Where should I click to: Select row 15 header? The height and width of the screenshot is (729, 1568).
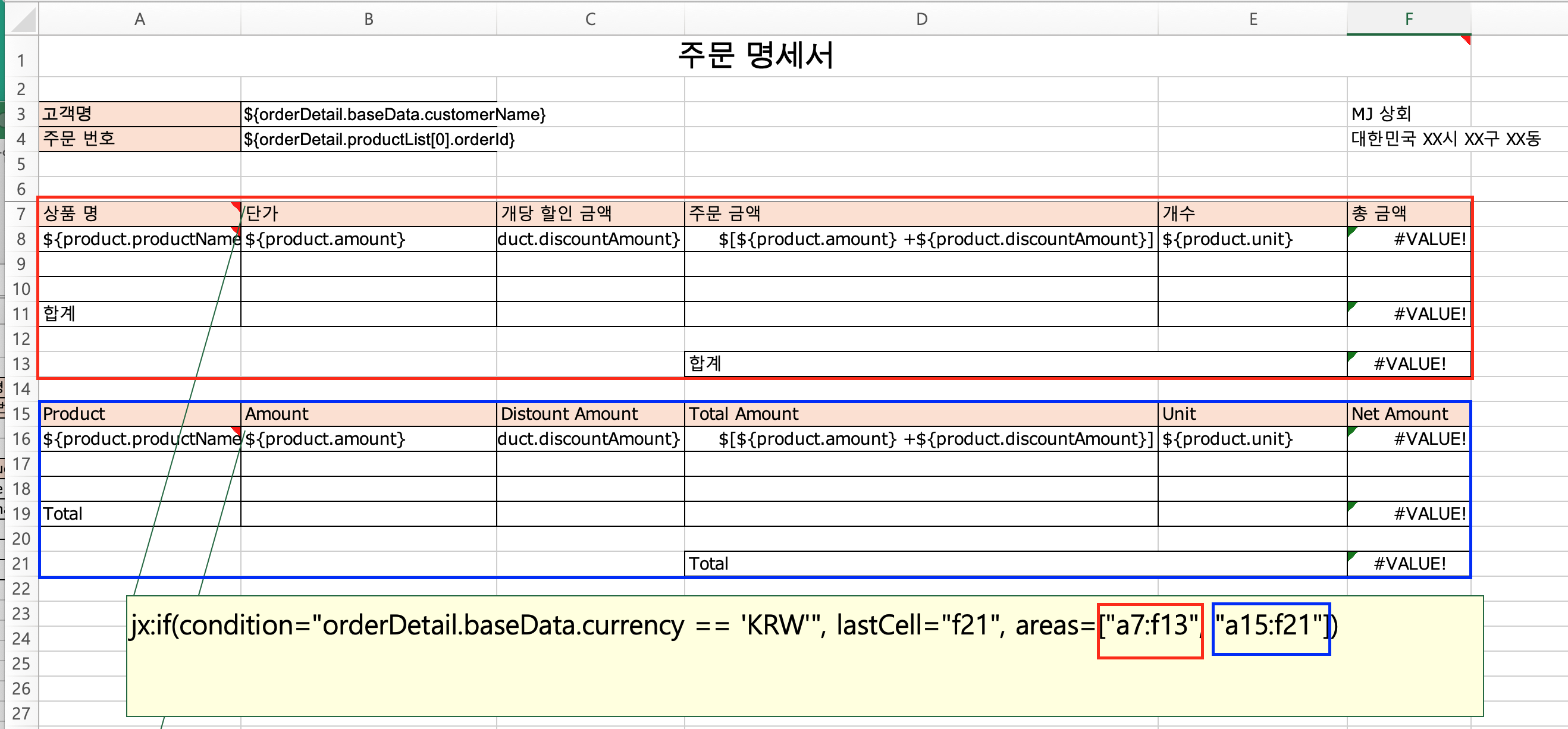pyautogui.click(x=21, y=414)
